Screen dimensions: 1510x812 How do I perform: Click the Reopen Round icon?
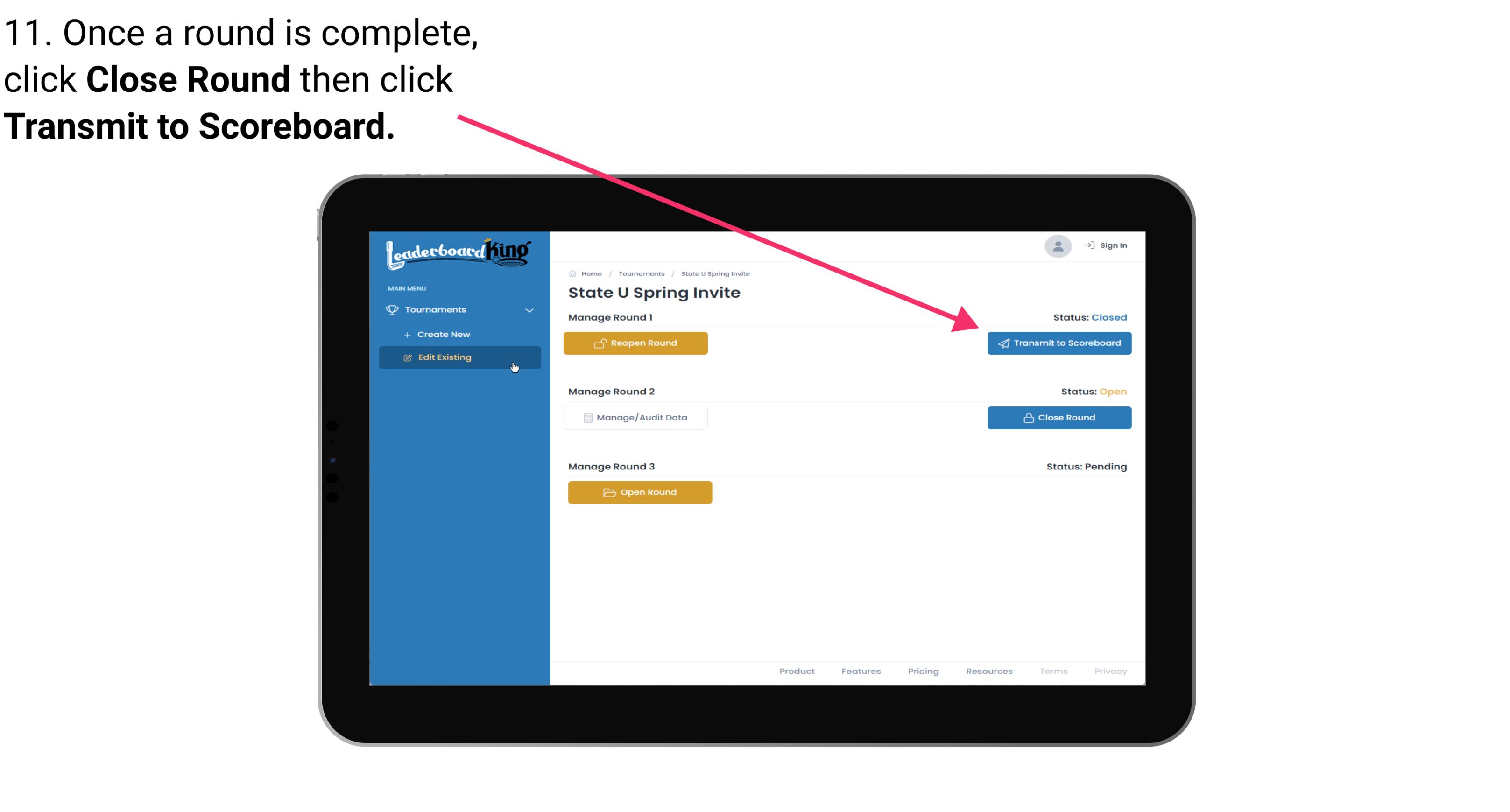(x=600, y=342)
